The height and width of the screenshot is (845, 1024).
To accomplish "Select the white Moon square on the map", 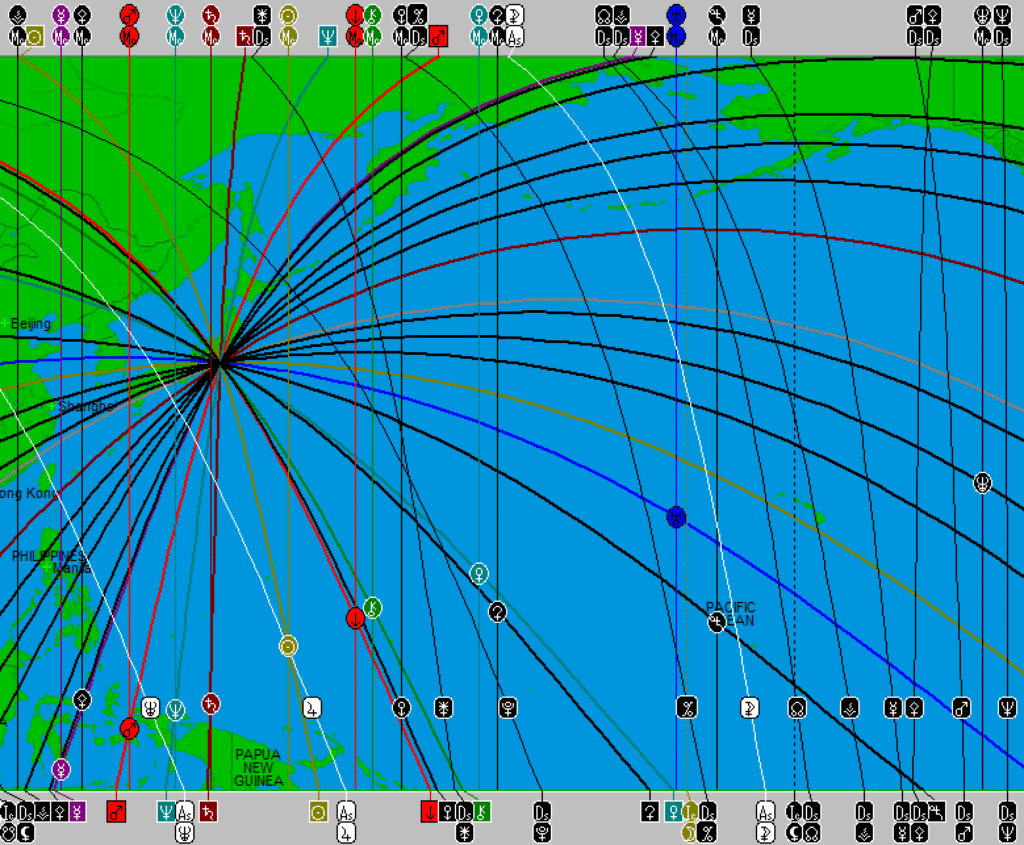I will tap(749, 708).
